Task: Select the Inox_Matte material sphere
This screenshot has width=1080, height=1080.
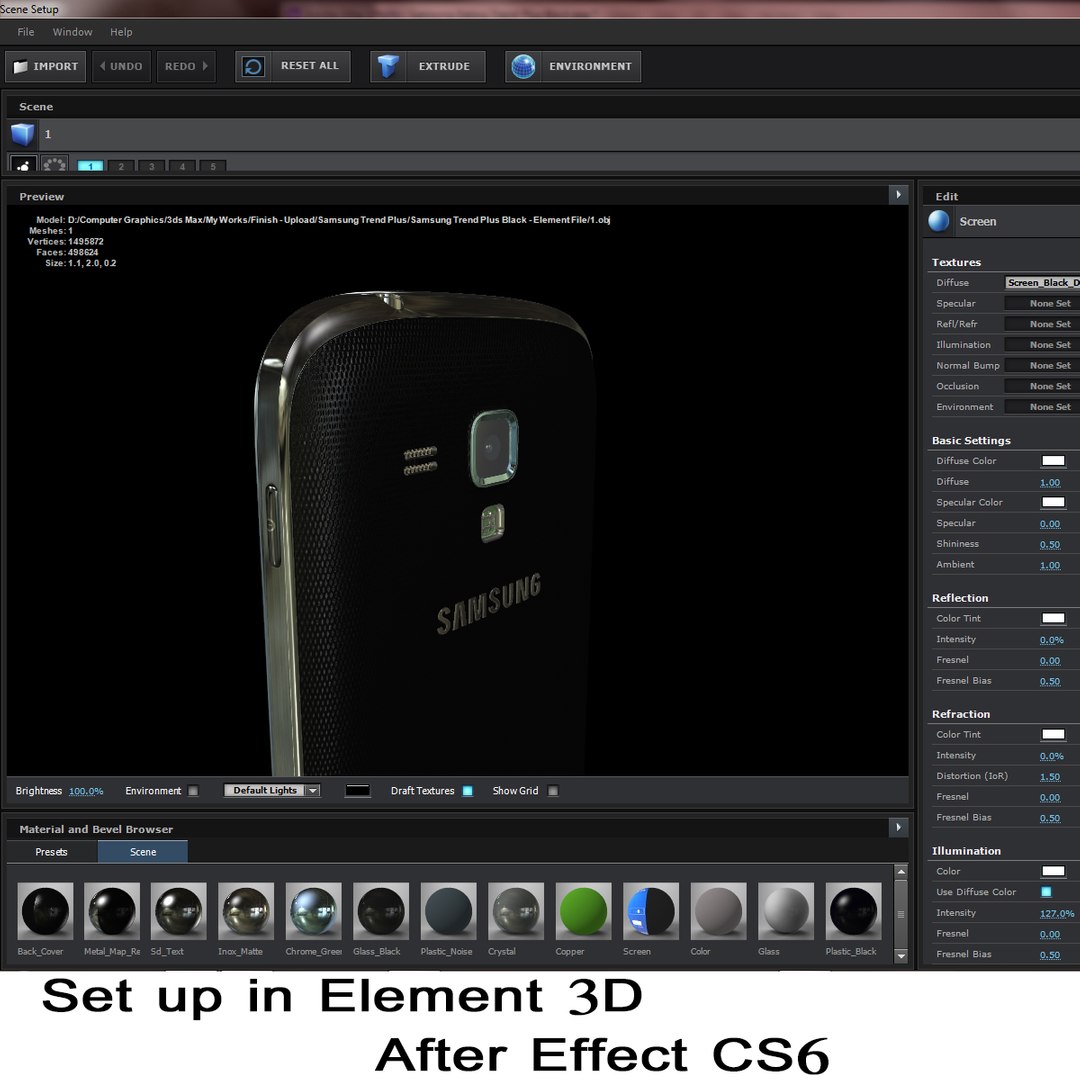Action: point(246,911)
